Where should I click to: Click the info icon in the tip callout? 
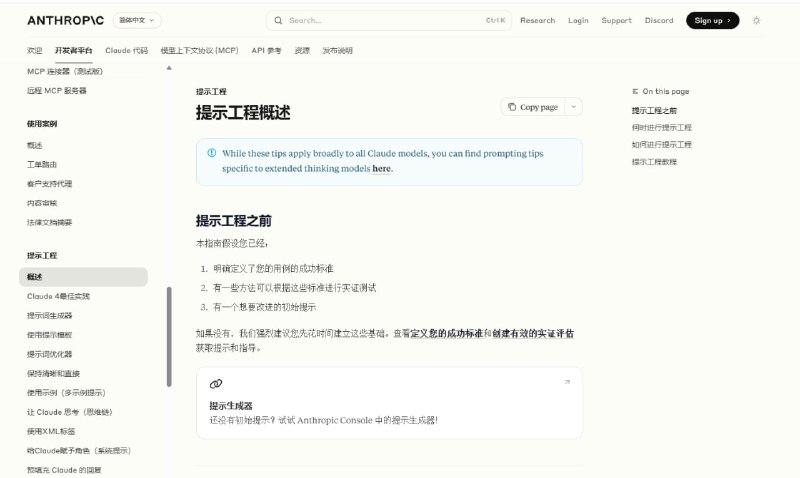coord(211,153)
